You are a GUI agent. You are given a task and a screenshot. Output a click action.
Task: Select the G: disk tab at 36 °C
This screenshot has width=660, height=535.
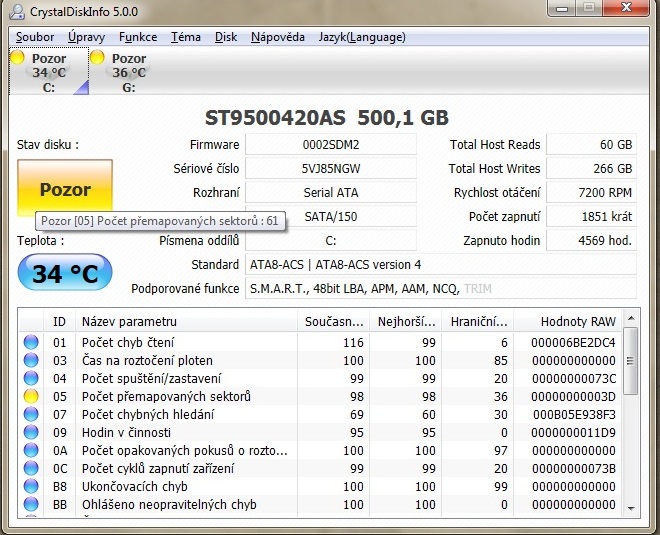[129, 72]
